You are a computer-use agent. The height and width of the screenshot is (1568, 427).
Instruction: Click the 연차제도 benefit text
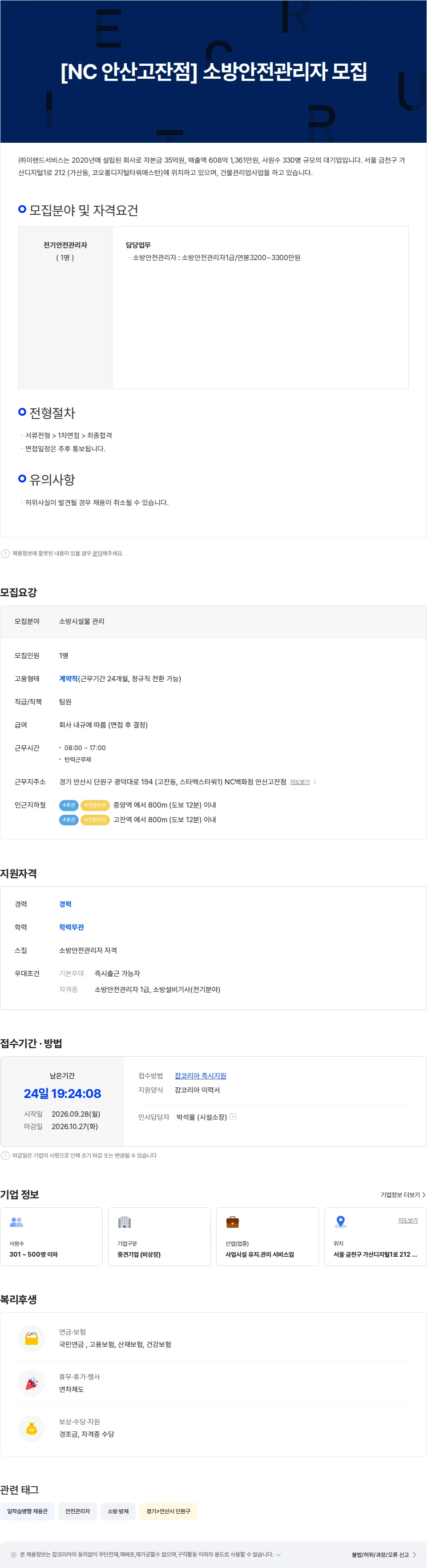click(71, 1389)
